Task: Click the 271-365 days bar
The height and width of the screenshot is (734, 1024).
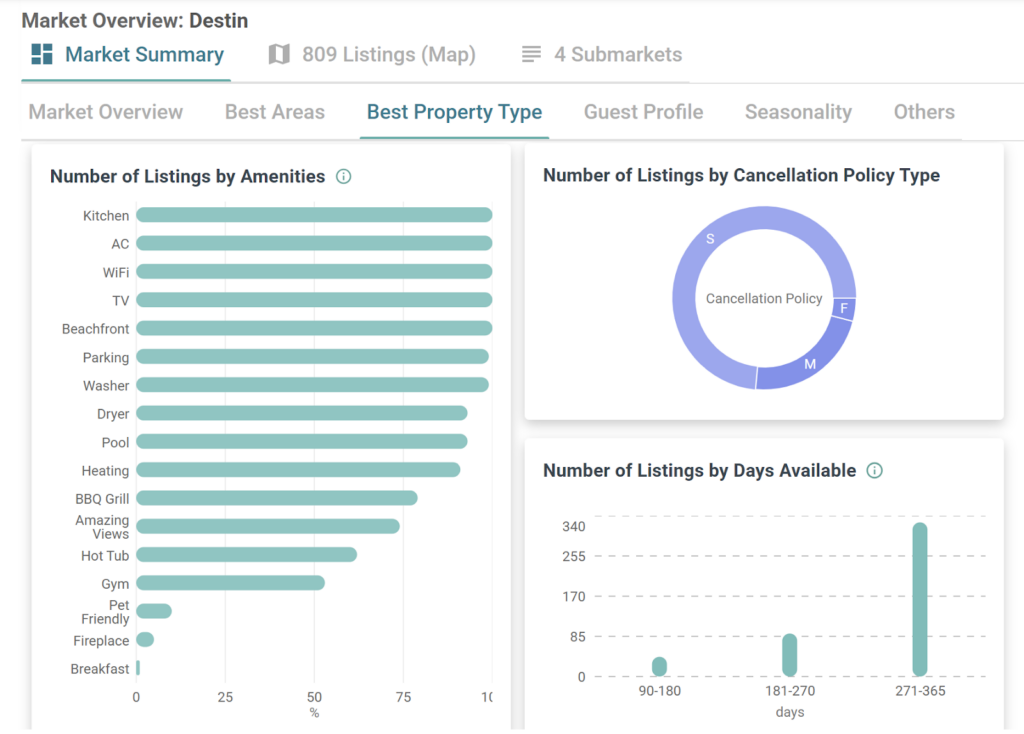Action: [920, 600]
